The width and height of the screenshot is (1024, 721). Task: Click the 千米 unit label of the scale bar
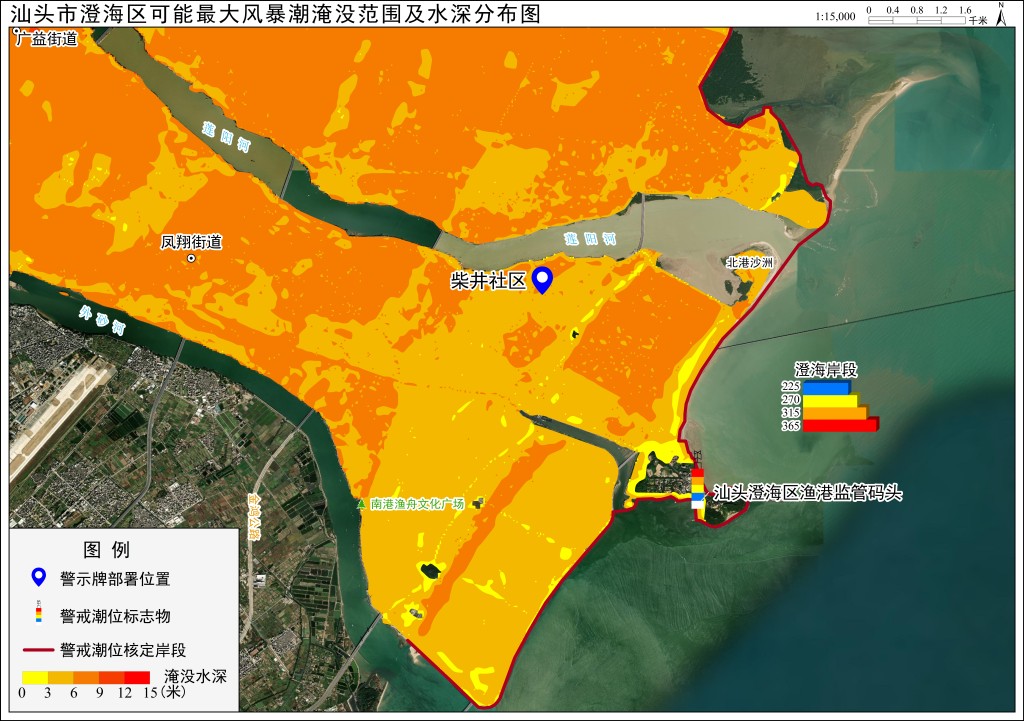tap(978, 21)
